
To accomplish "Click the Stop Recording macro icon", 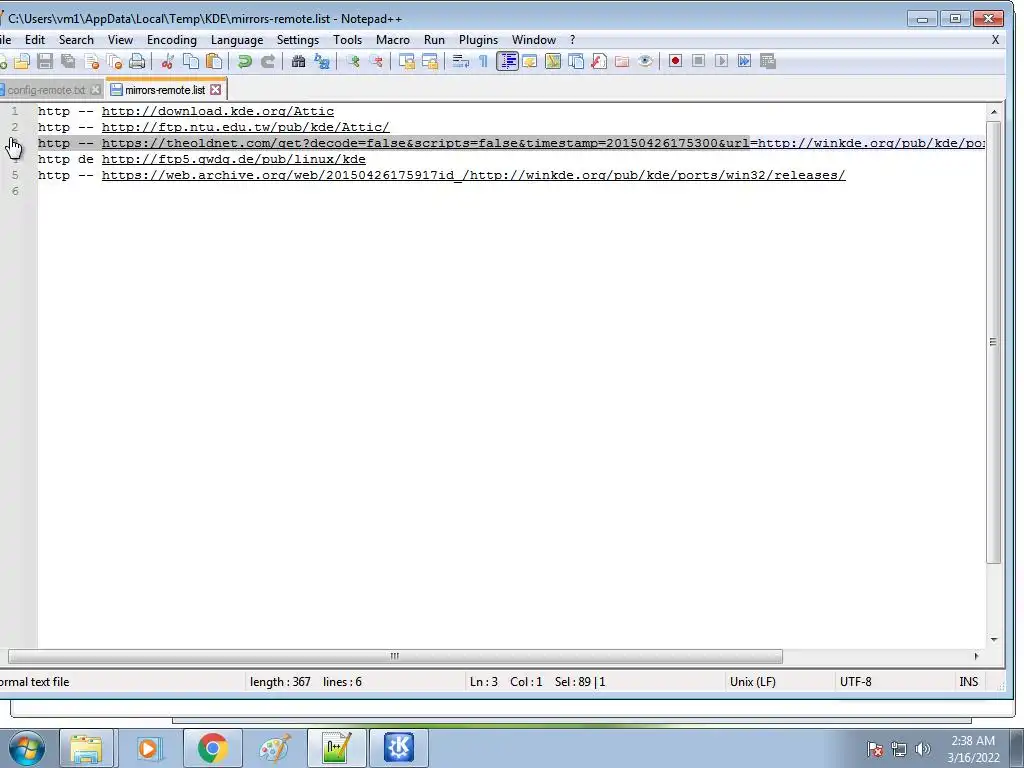I will 698,61.
